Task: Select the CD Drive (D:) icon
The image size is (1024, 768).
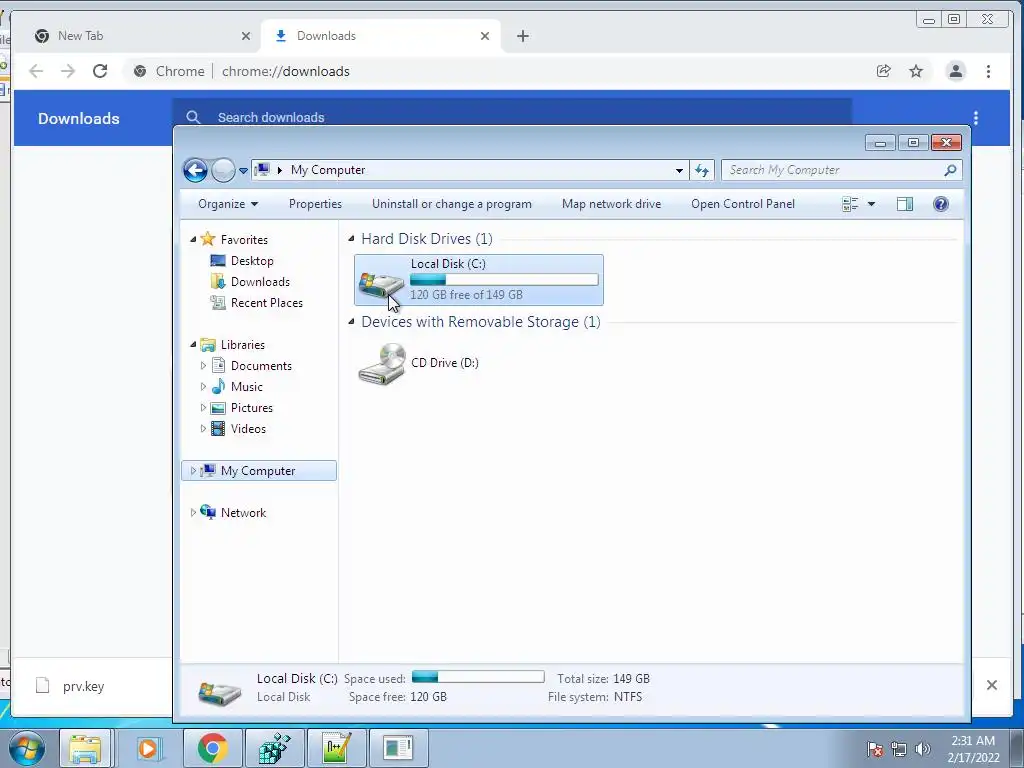Action: click(x=383, y=363)
